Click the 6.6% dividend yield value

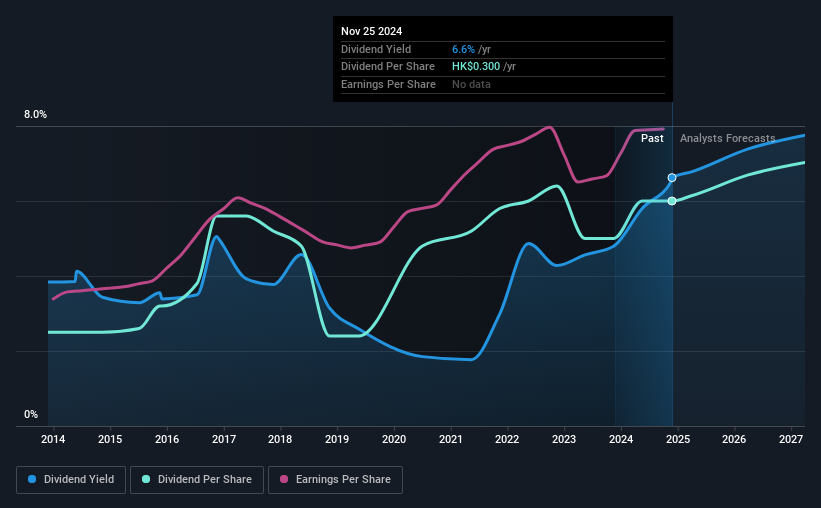tap(463, 49)
